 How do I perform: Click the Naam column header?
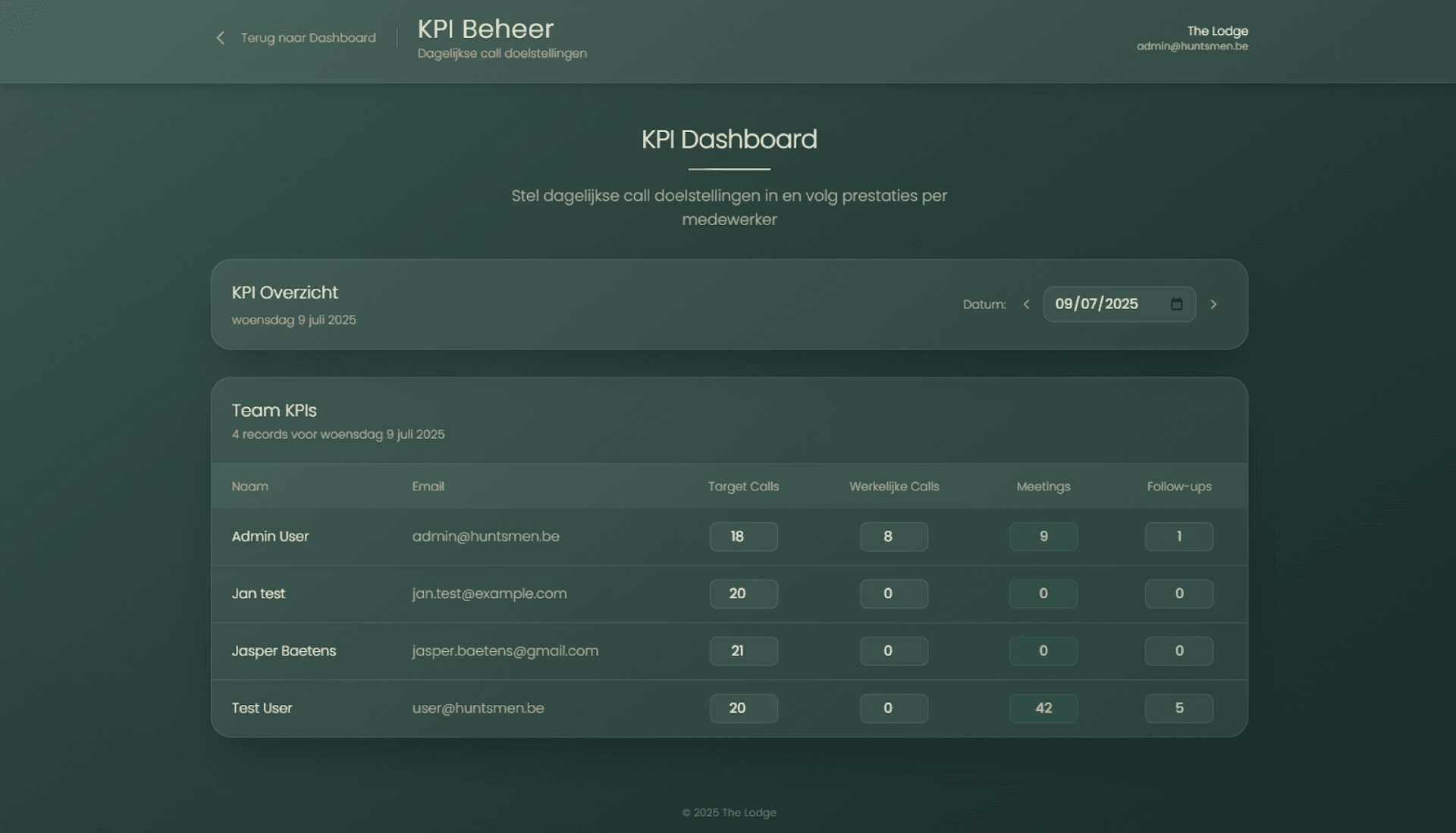249,487
